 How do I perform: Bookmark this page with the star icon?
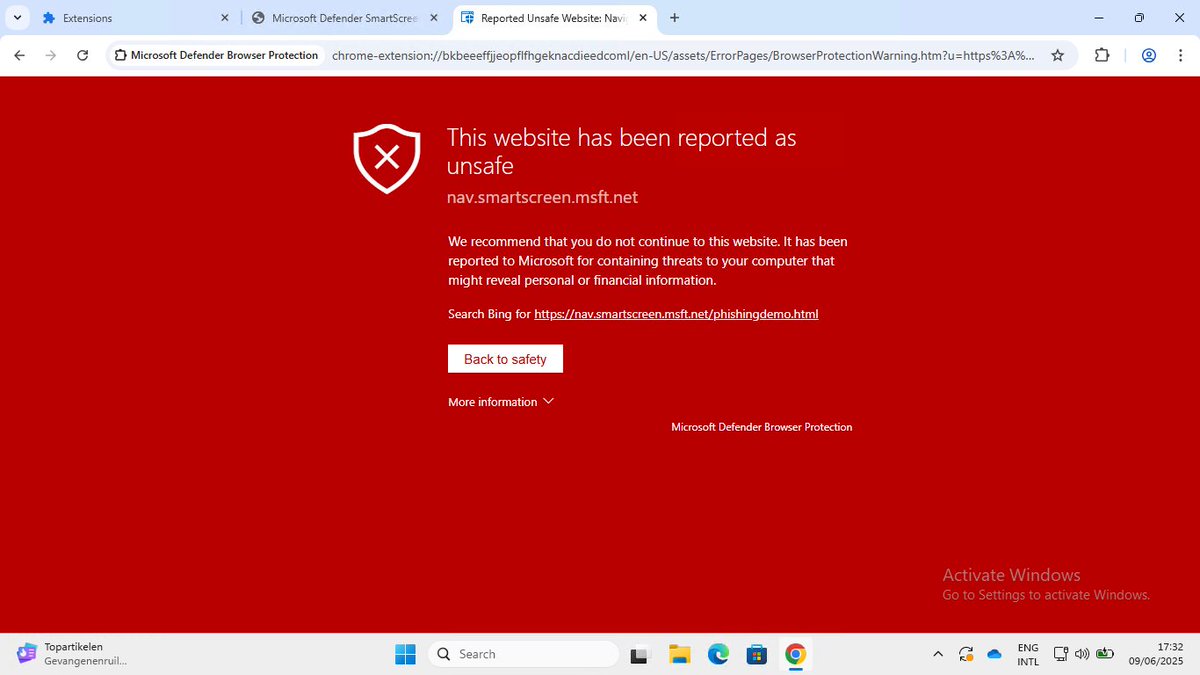coord(1058,55)
